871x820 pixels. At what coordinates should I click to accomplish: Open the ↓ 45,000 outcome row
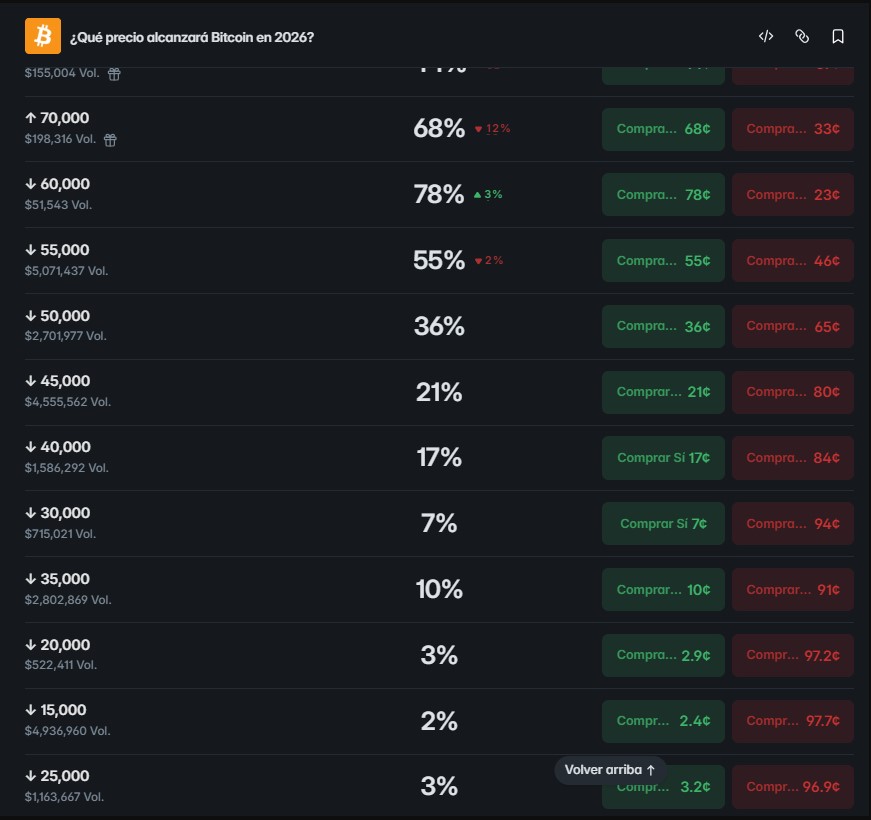[439, 392]
